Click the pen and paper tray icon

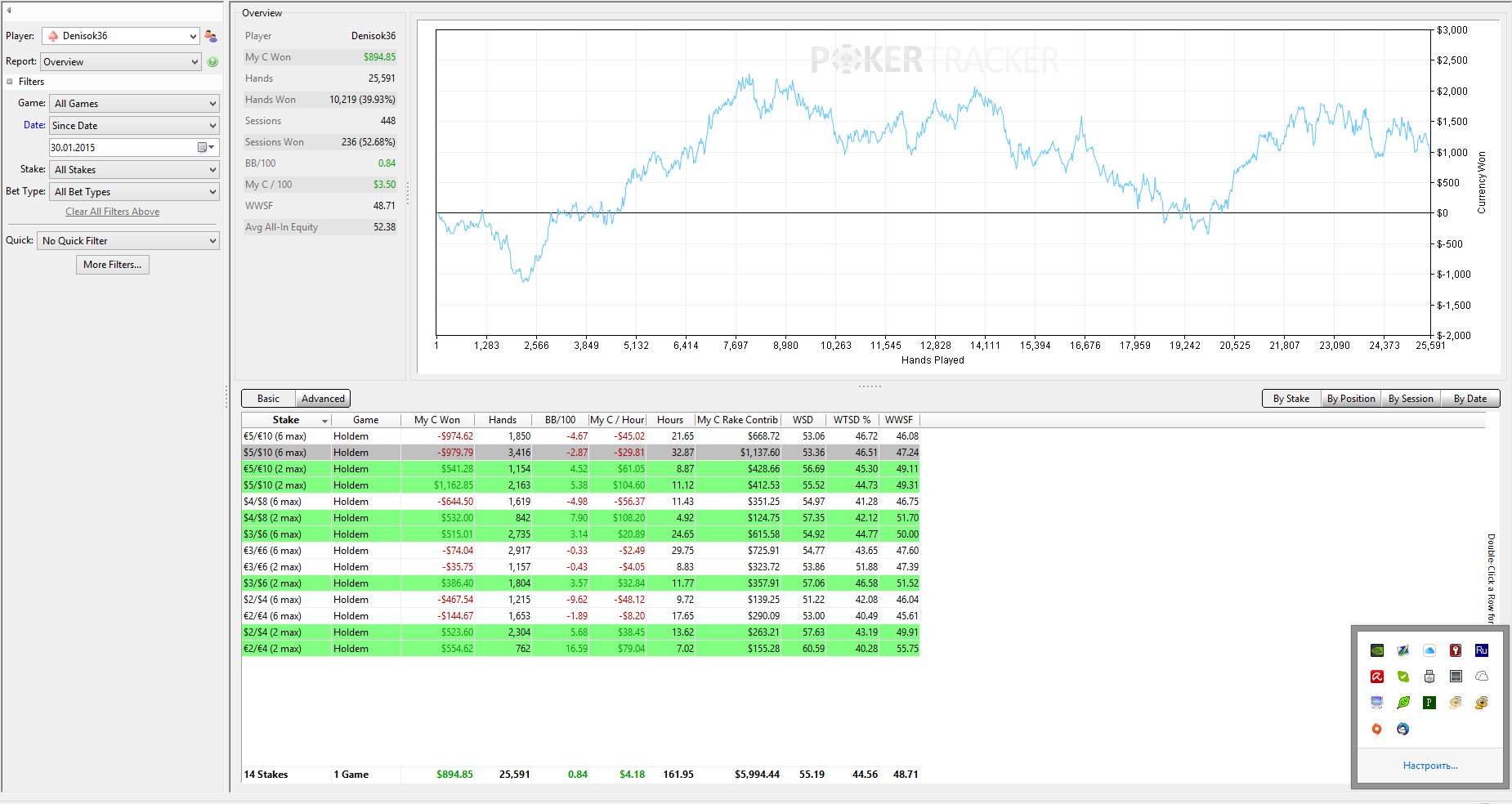[x=1403, y=650]
